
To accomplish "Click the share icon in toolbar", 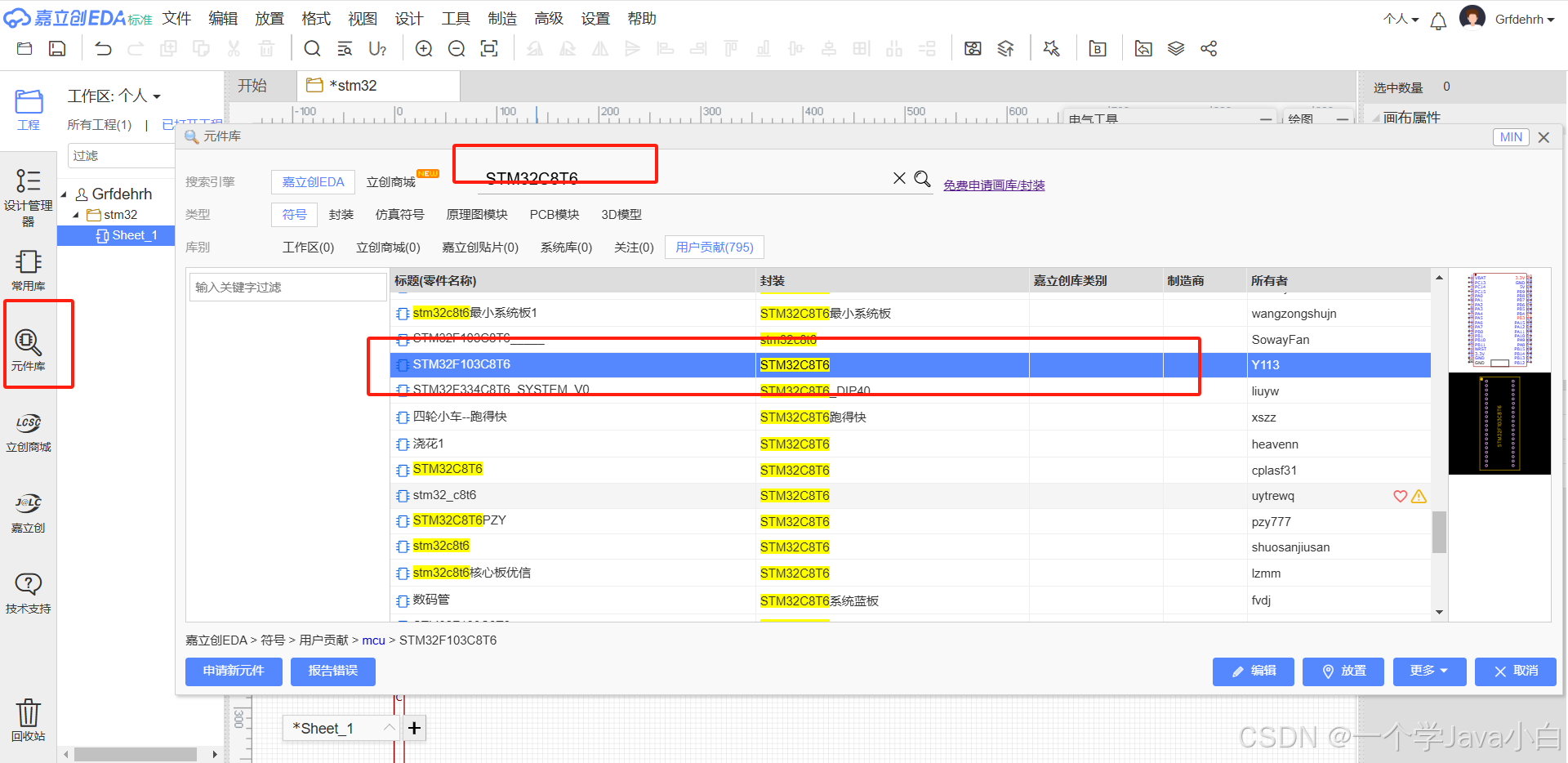I will click(1209, 49).
